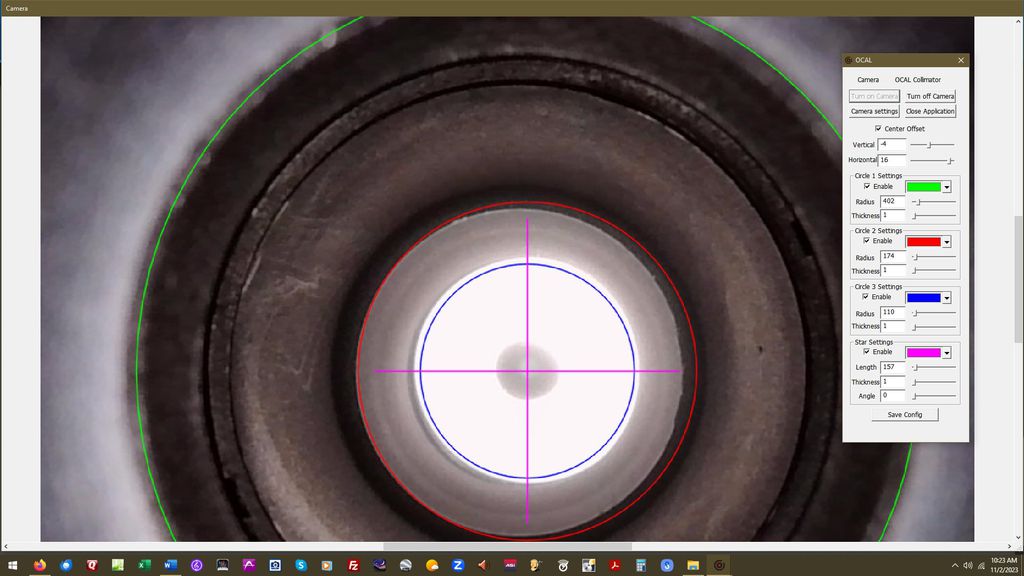This screenshot has height=576, width=1024.
Task: Click the Star Angle input field
Action: coord(893,396)
